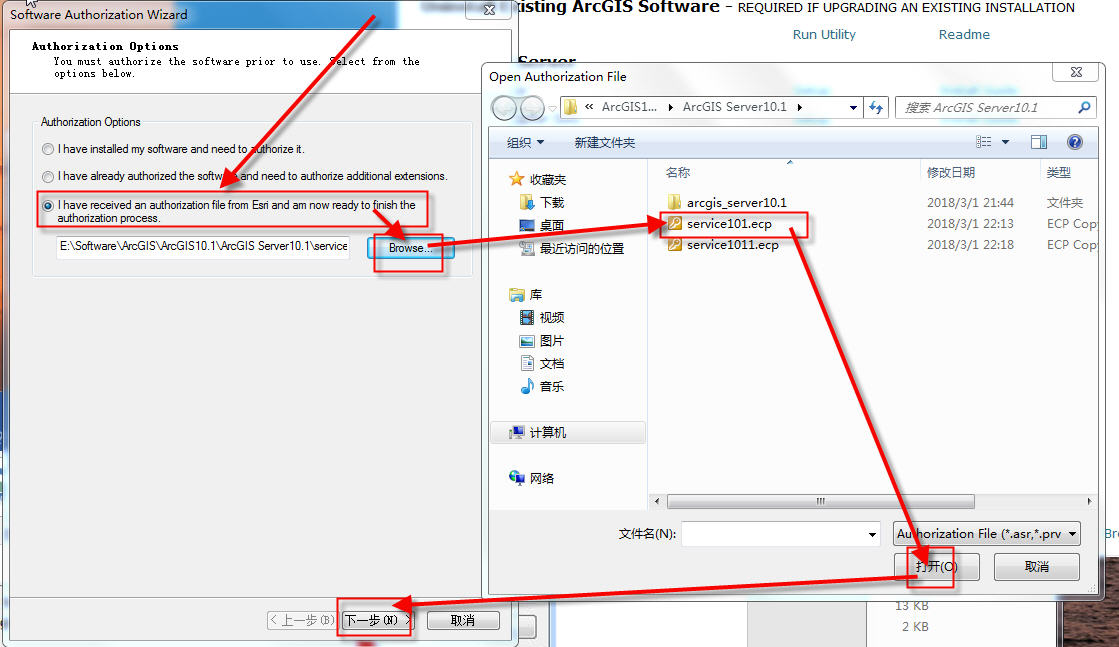Close the Open Authorization File dialog
The width and height of the screenshot is (1119, 647).
1076,72
